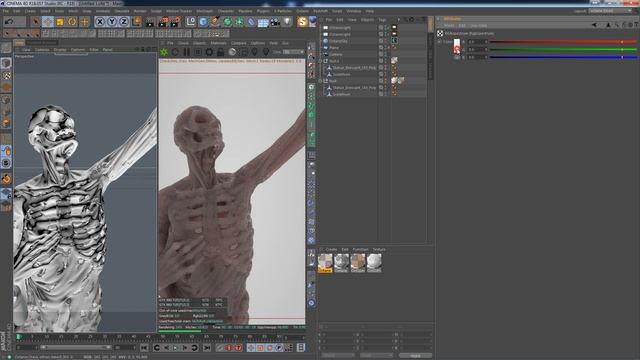Click Make Editable icon in left palette
Screen dimensions: 640x360
coord(6,48)
